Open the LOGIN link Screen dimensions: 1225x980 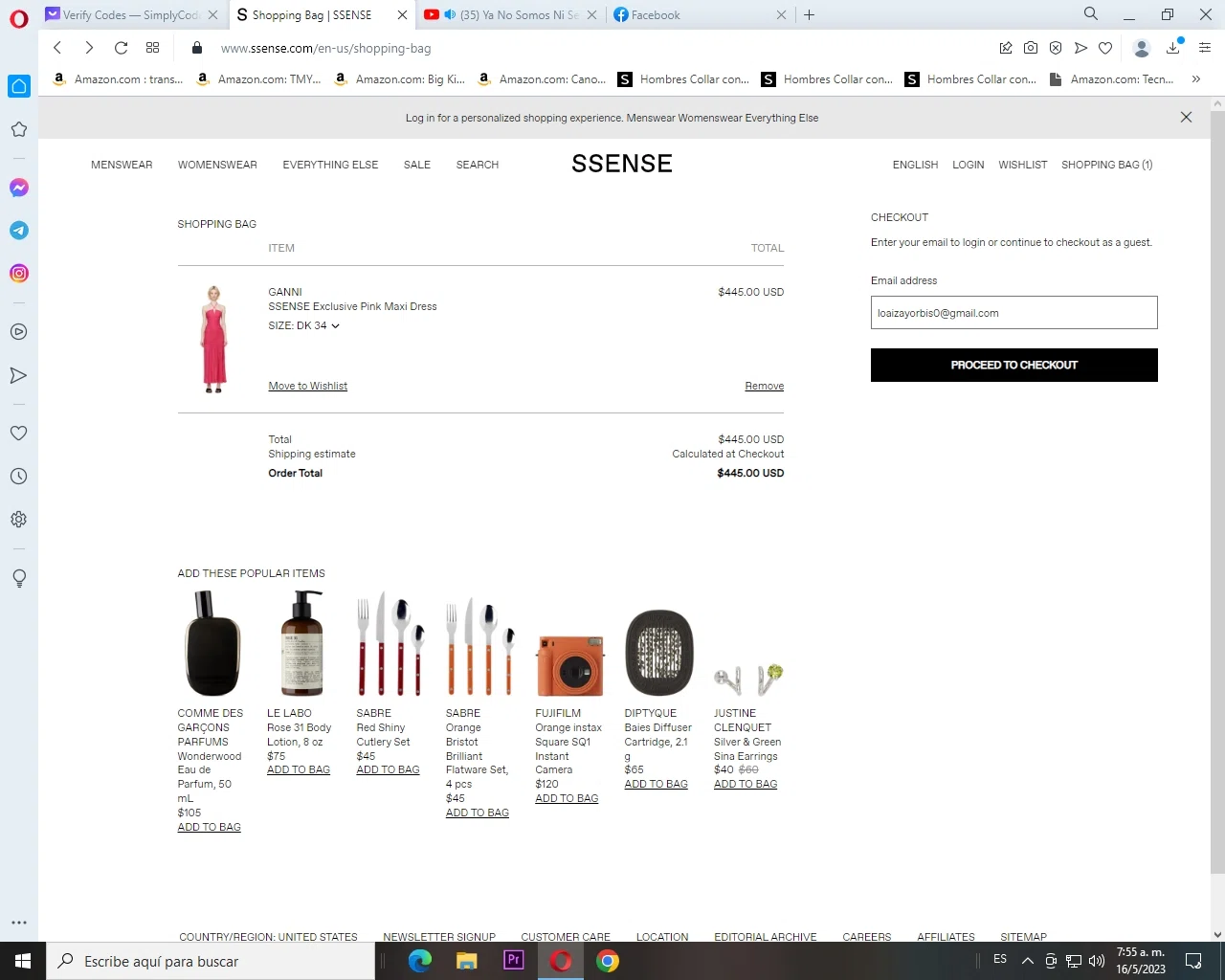[969, 165]
